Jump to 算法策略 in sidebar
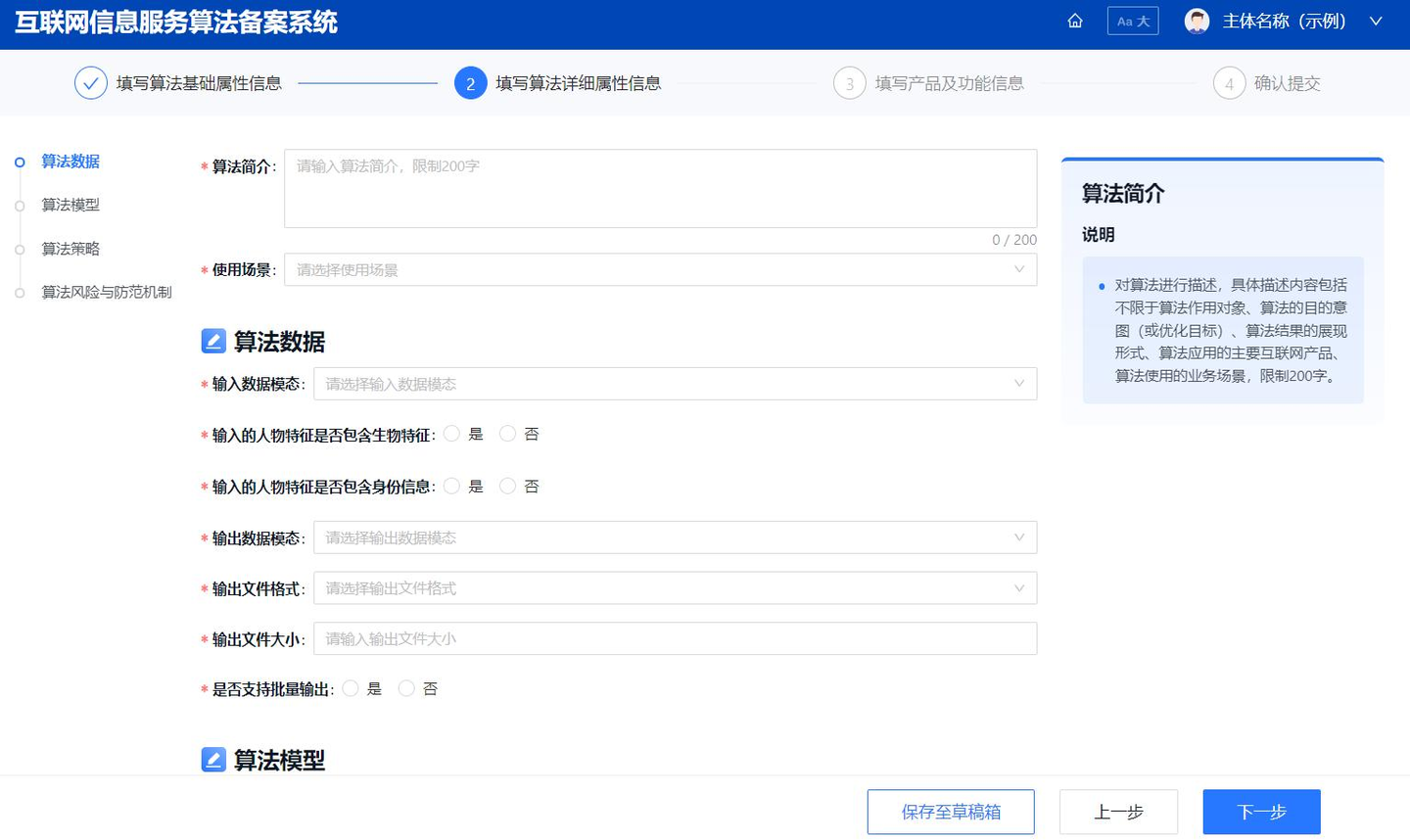 pos(70,249)
